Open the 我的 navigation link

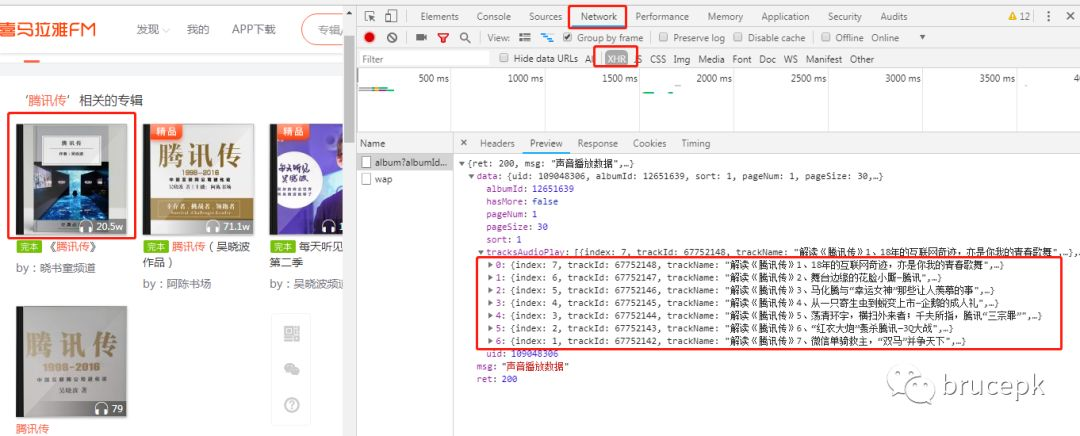click(198, 29)
